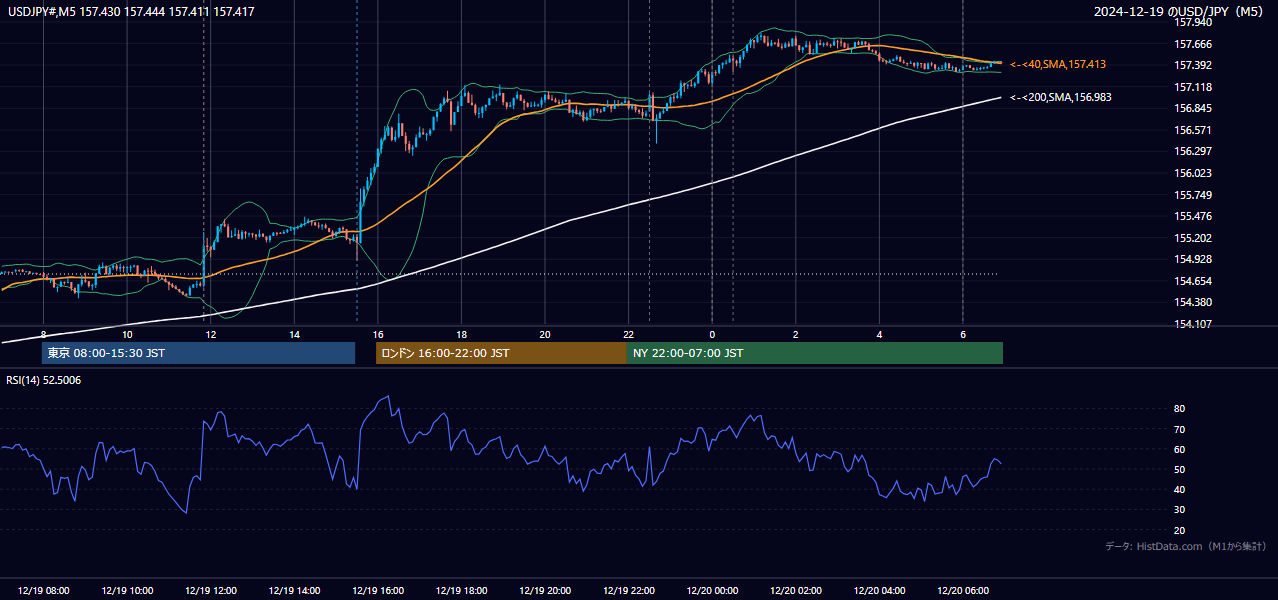1278x600 pixels.
Task: Click price axis value 154.928
Action: pyautogui.click(x=1192, y=259)
